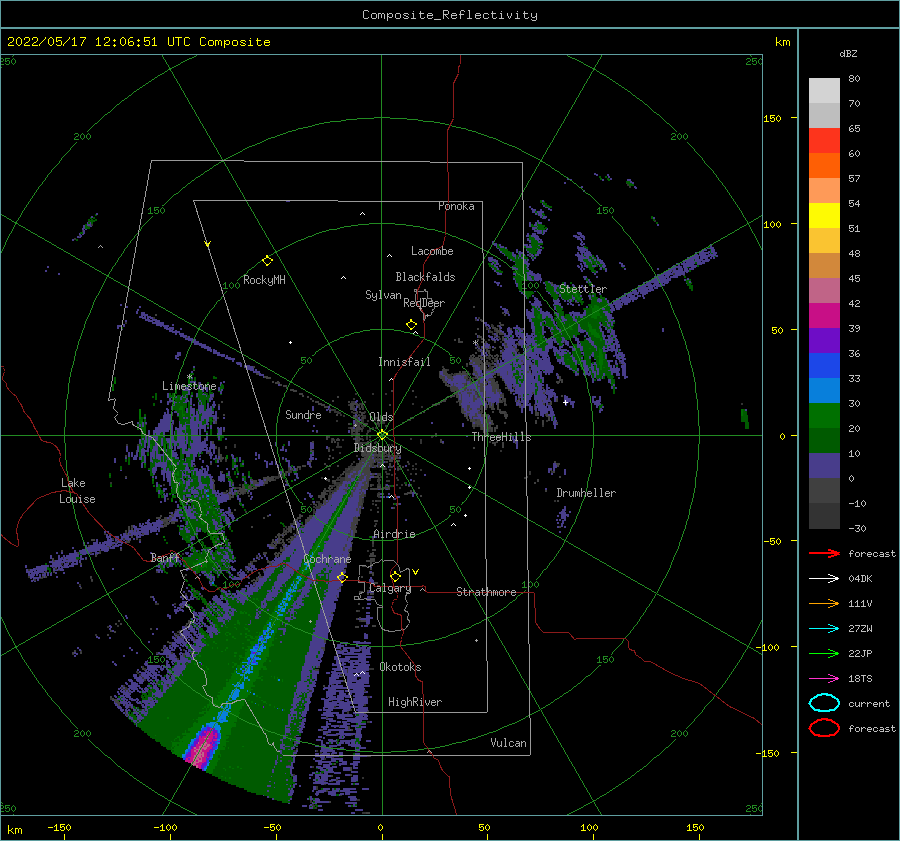The height and width of the screenshot is (841, 900).
Task: Click the purple 0-10 dBZ swatch
Action: [824, 466]
